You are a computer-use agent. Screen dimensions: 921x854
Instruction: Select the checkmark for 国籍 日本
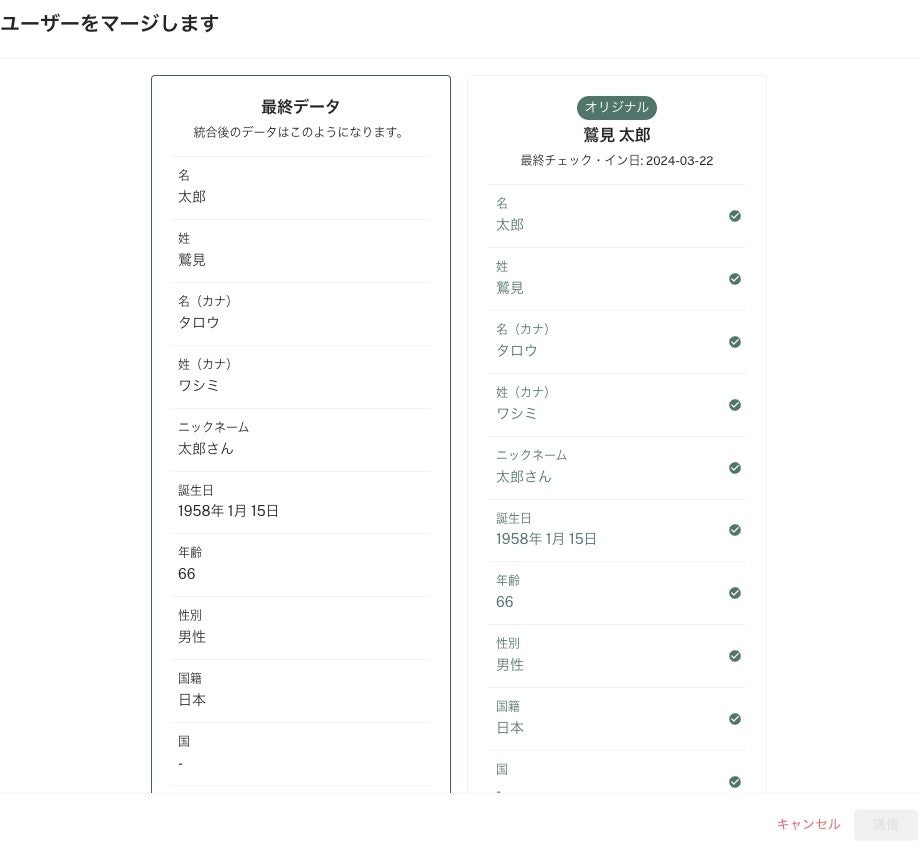click(735, 719)
